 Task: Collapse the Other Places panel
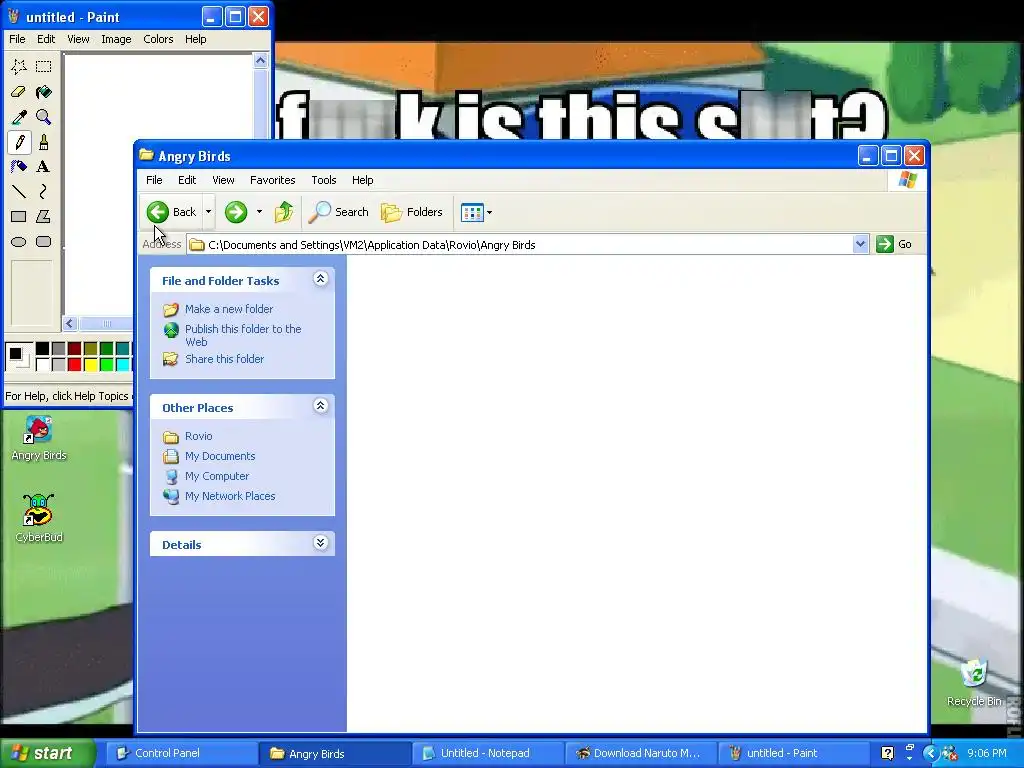[320, 406]
